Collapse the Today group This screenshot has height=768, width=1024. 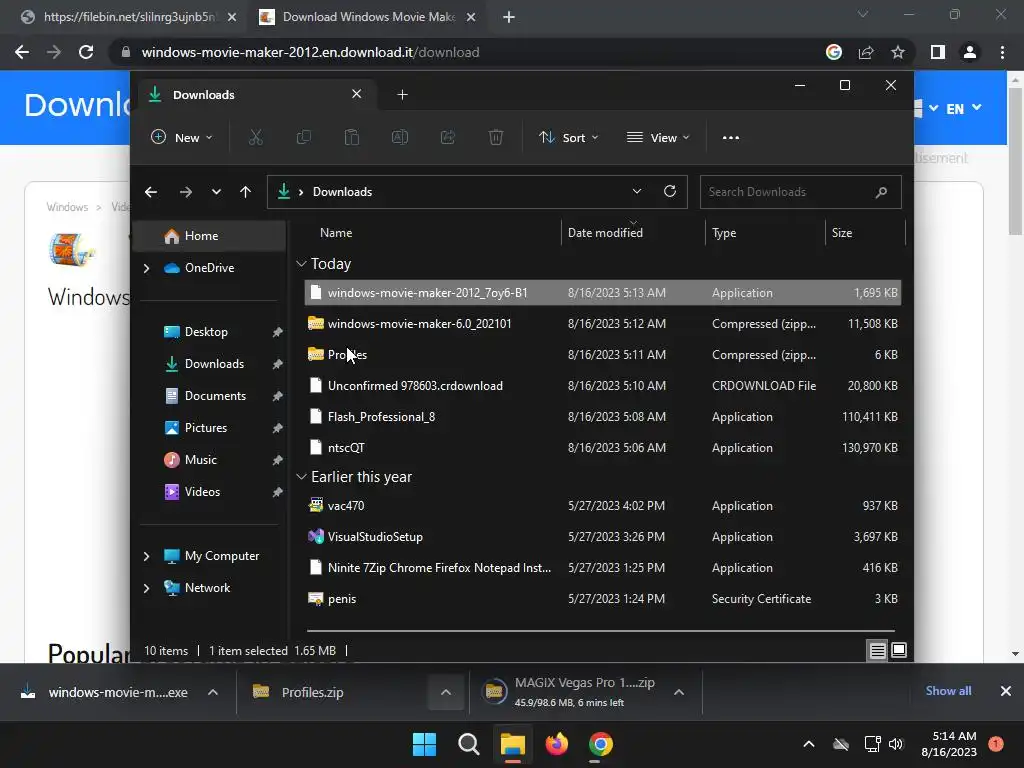tap(301, 264)
